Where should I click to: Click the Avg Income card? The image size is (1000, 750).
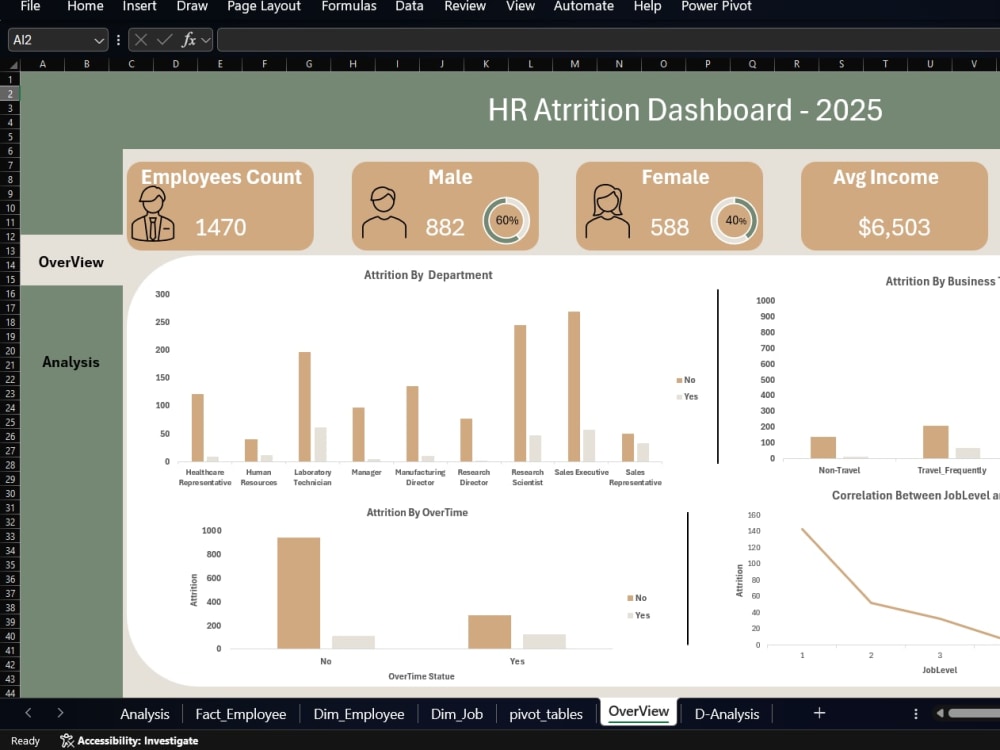tap(894, 205)
